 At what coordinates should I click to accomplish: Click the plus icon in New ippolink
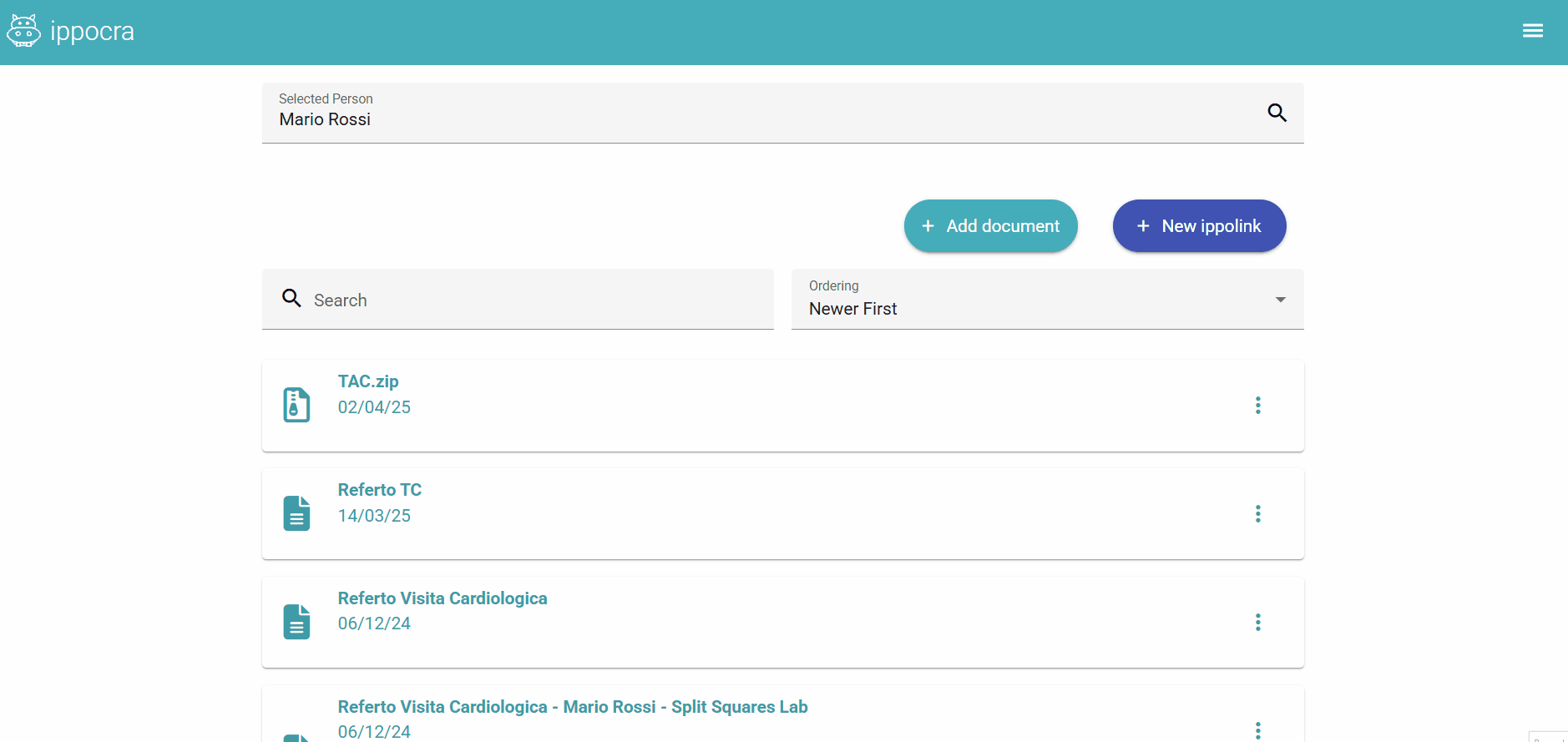coord(1143,226)
